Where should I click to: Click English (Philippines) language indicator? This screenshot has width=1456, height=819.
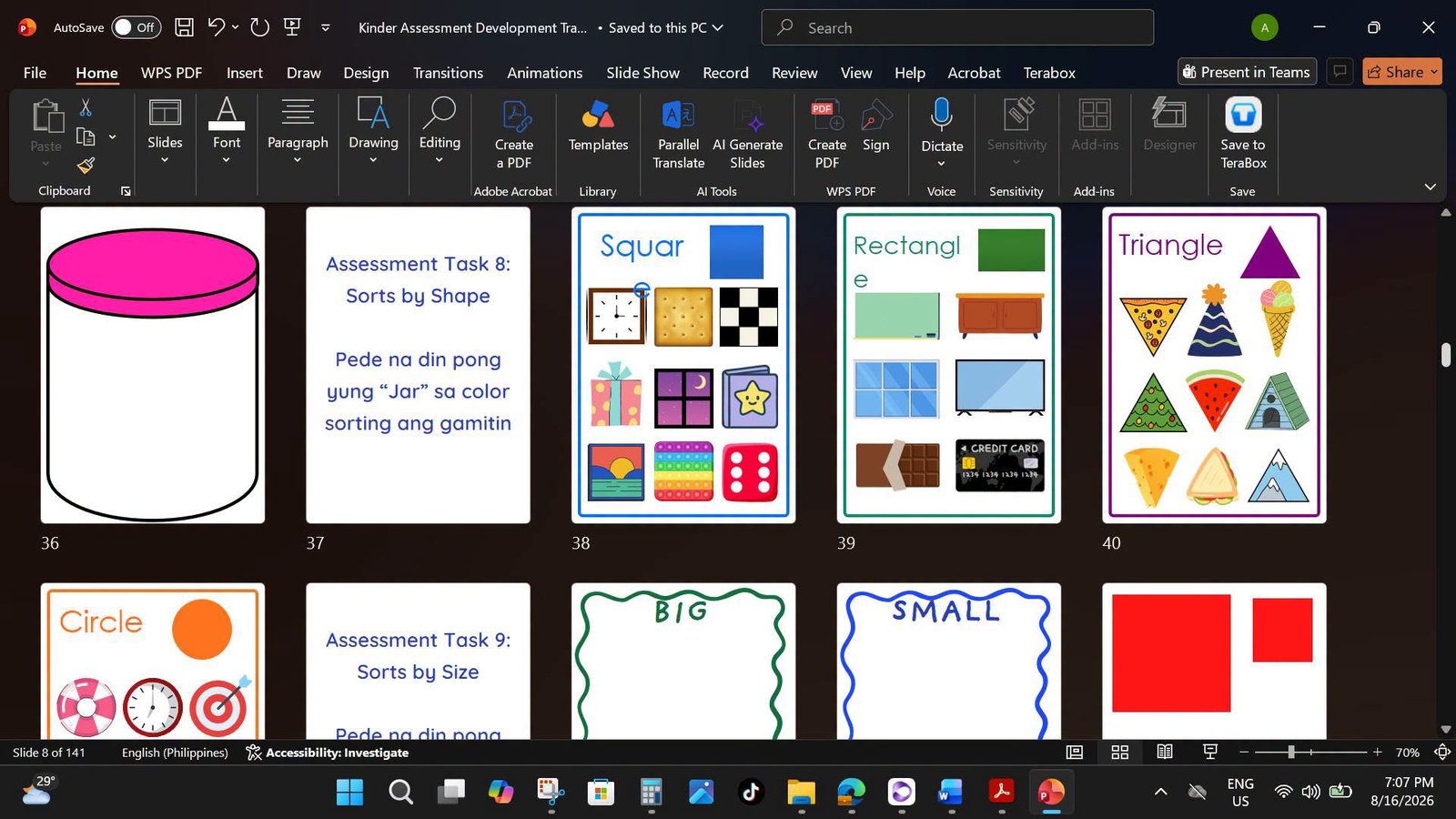pyautogui.click(x=175, y=753)
